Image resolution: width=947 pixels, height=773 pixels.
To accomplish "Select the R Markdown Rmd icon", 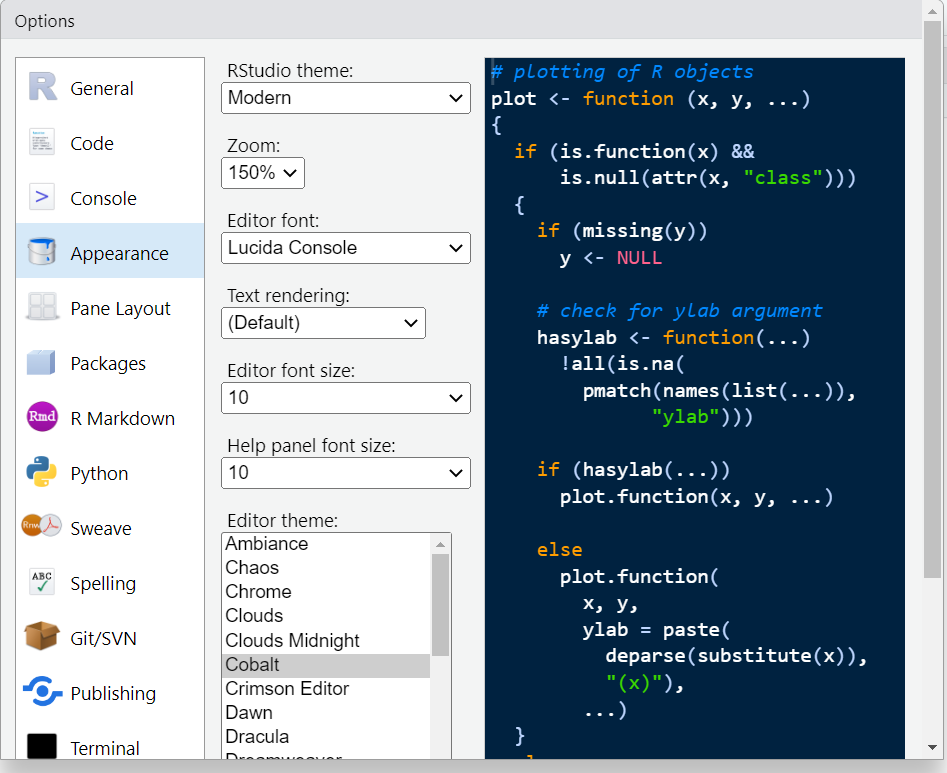I will (42, 418).
